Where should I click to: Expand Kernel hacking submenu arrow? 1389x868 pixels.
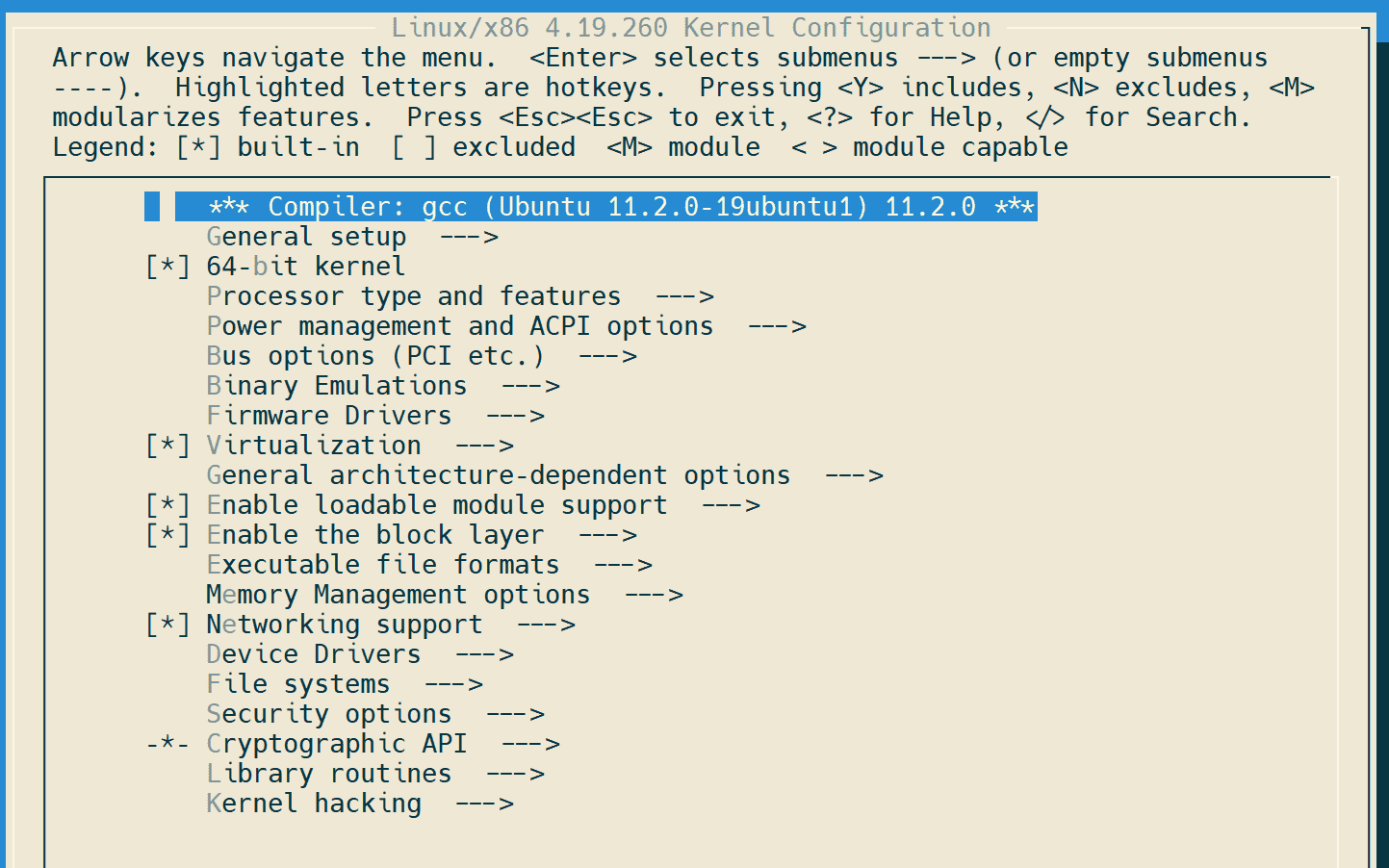pos(484,804)
